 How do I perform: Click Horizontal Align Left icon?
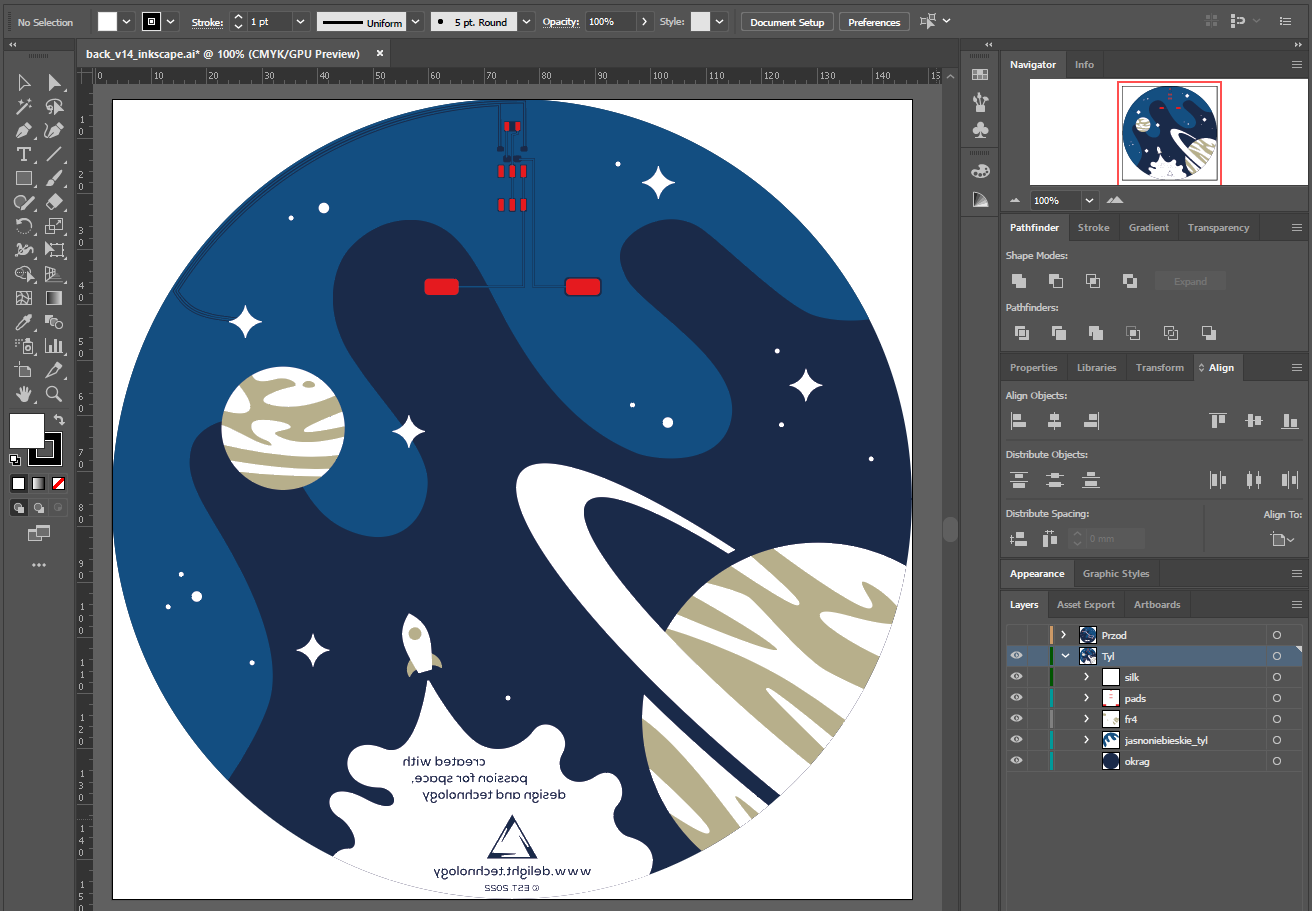[1019, 421]
